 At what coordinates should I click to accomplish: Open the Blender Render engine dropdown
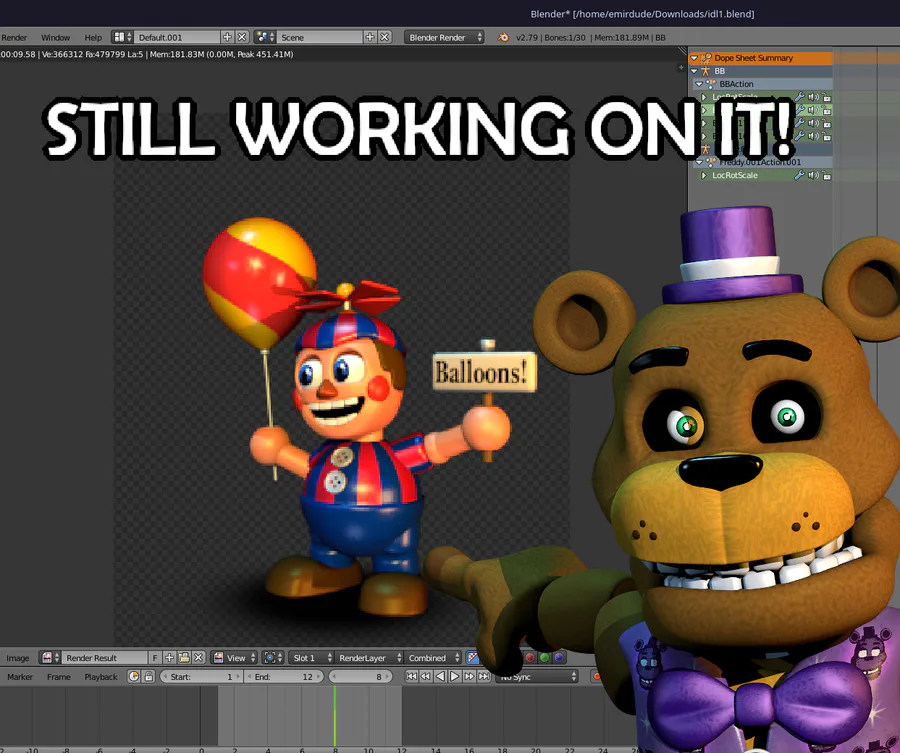pyautogui.click(x=444, y=37)
